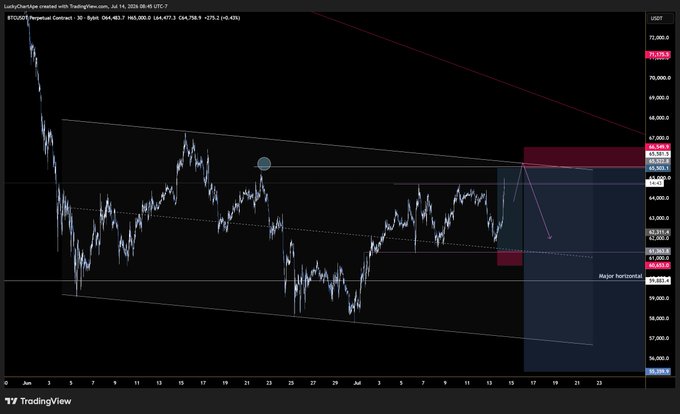Click the 68,000.0 price axis tick
Screen dimensions: 680x414
pyautogui.click(x=659, y=118)
